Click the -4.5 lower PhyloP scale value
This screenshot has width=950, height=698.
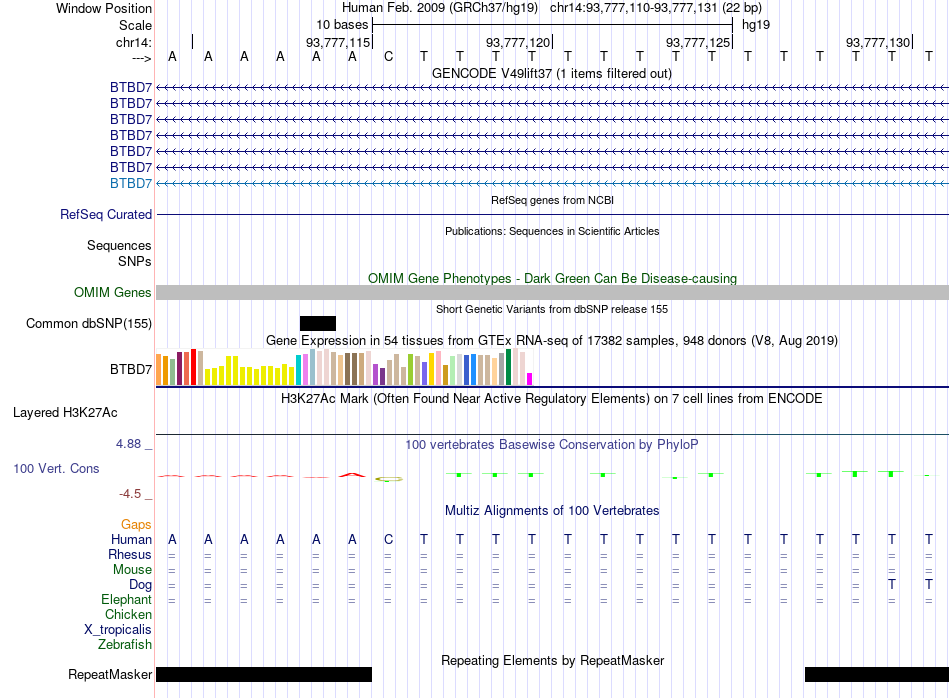tap(130, 494)
